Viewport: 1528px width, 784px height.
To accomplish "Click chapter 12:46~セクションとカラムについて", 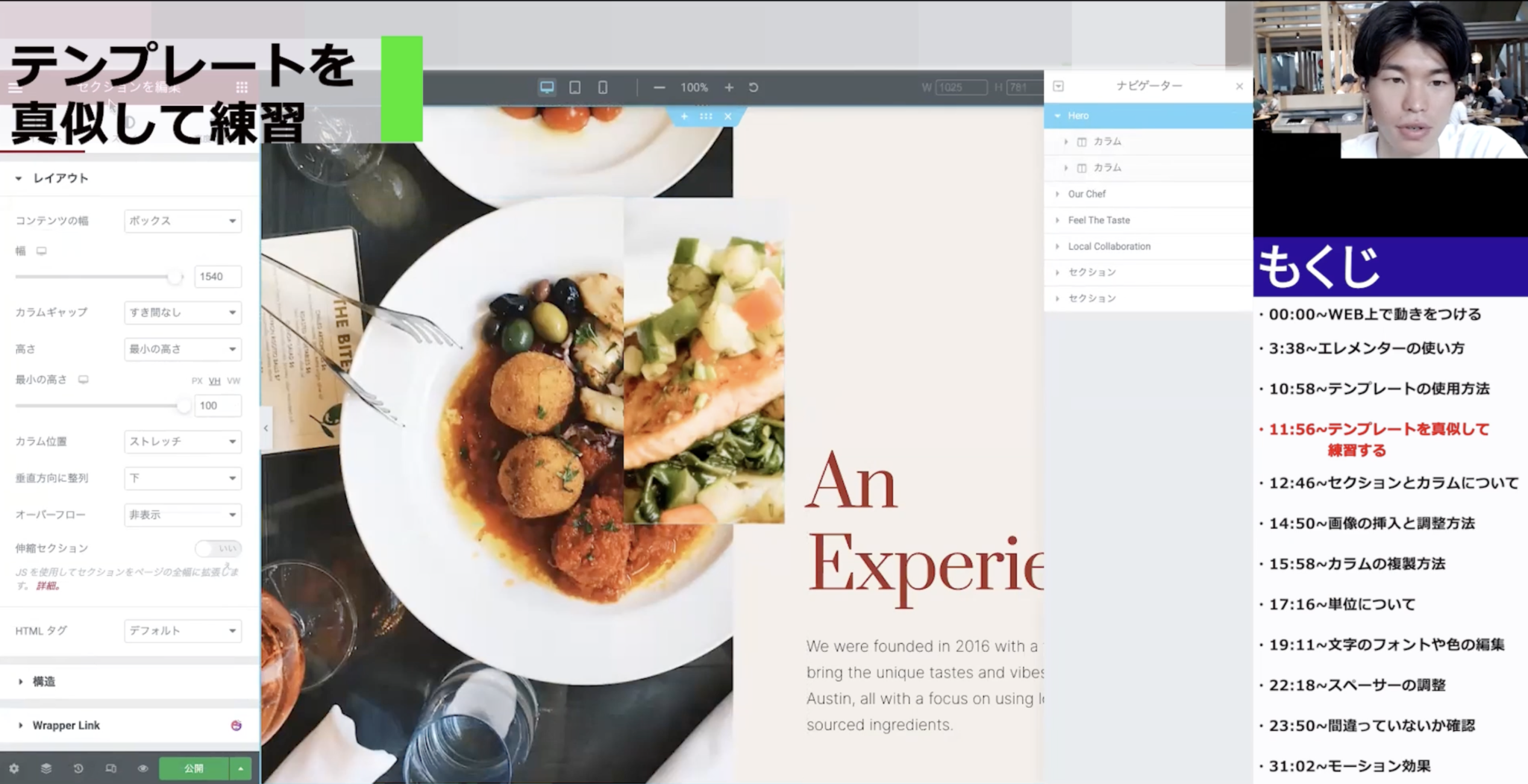I will click(x=1393, y=483).
